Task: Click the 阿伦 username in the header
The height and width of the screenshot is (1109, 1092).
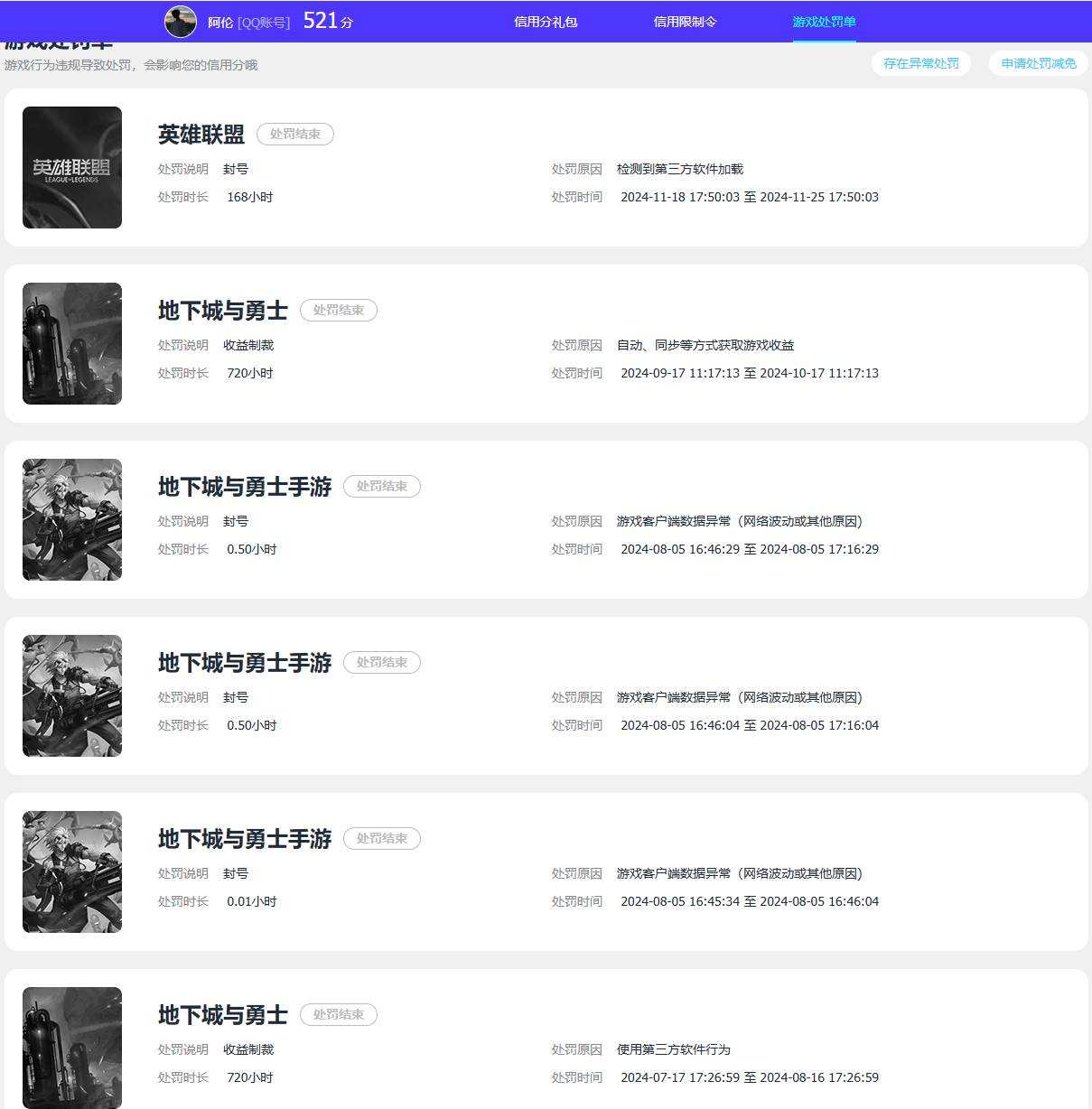Action: (220, 23)
